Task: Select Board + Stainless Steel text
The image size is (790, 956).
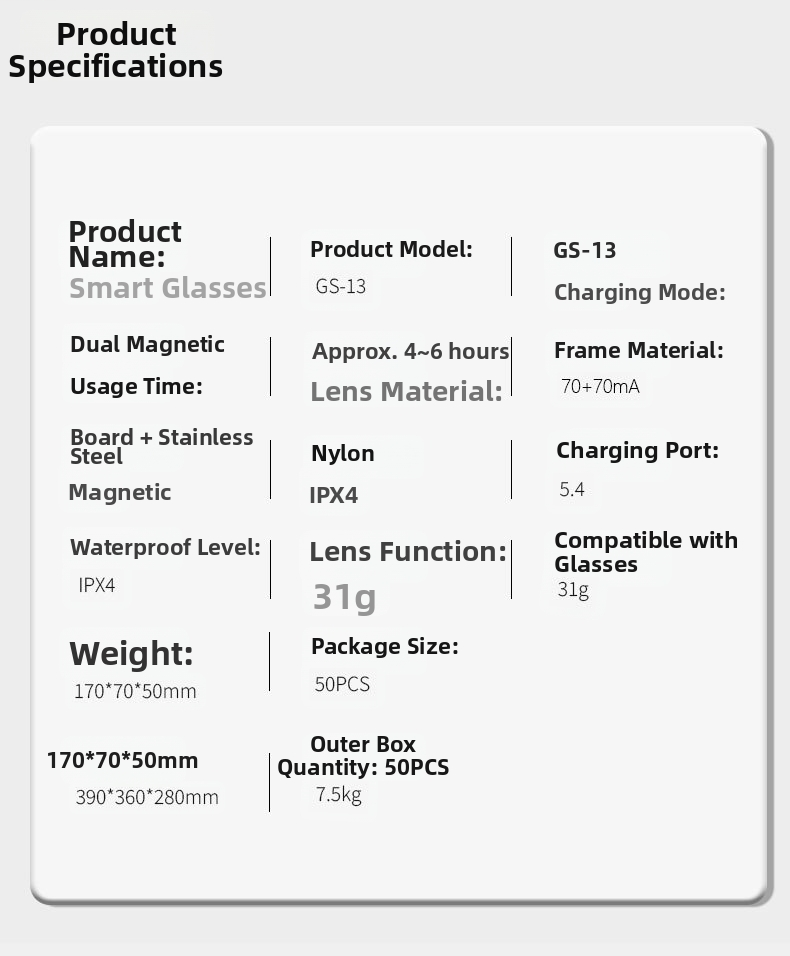Action: [162, 446]
